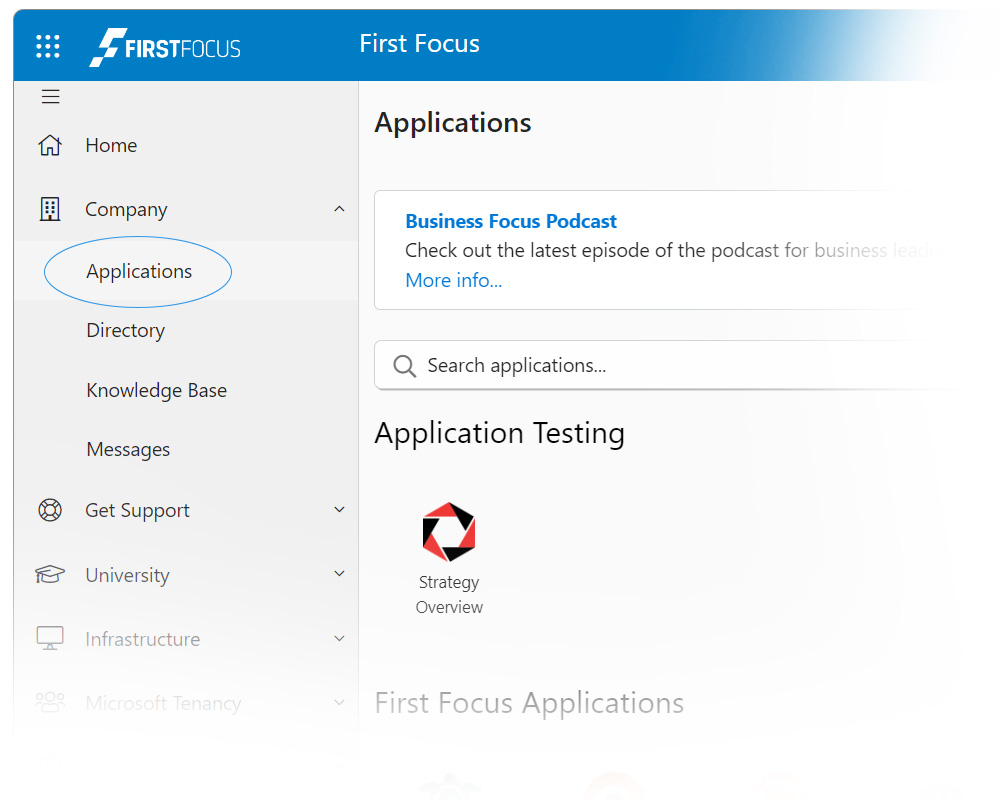This screenshot has height=800, width=1000.
Task: Open the Messages section
Action: pos(128,449)
